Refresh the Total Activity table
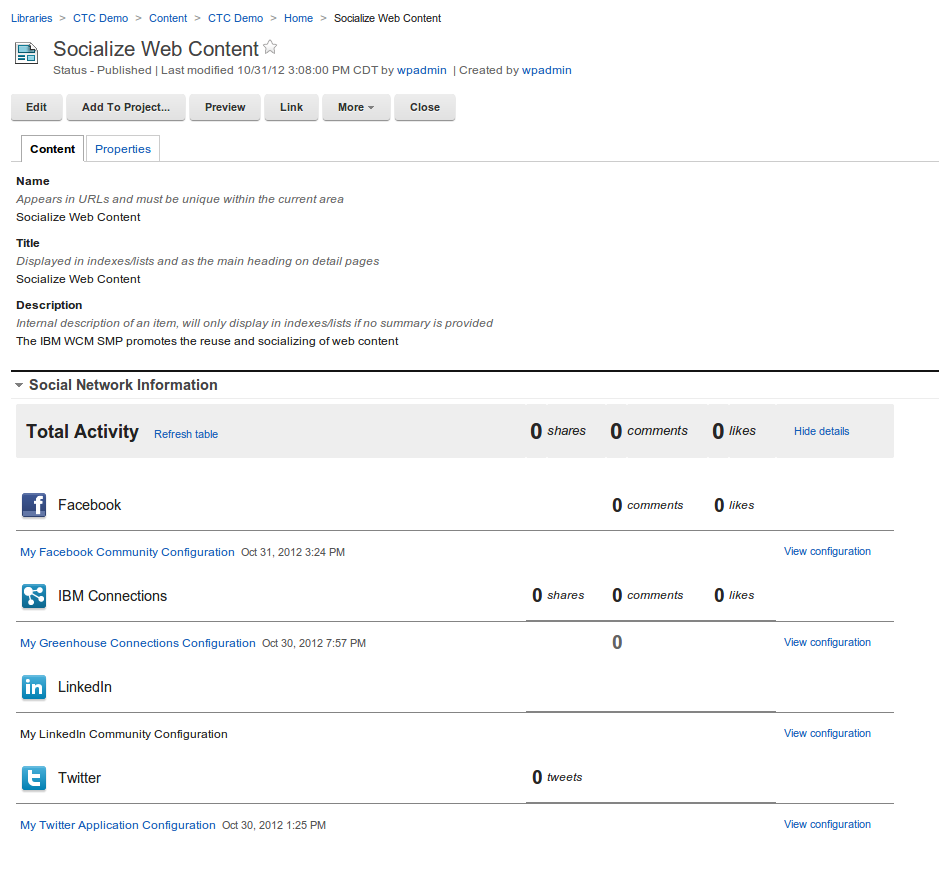The height and width of the screenshot is (872, 949). (x=186, y=434)
